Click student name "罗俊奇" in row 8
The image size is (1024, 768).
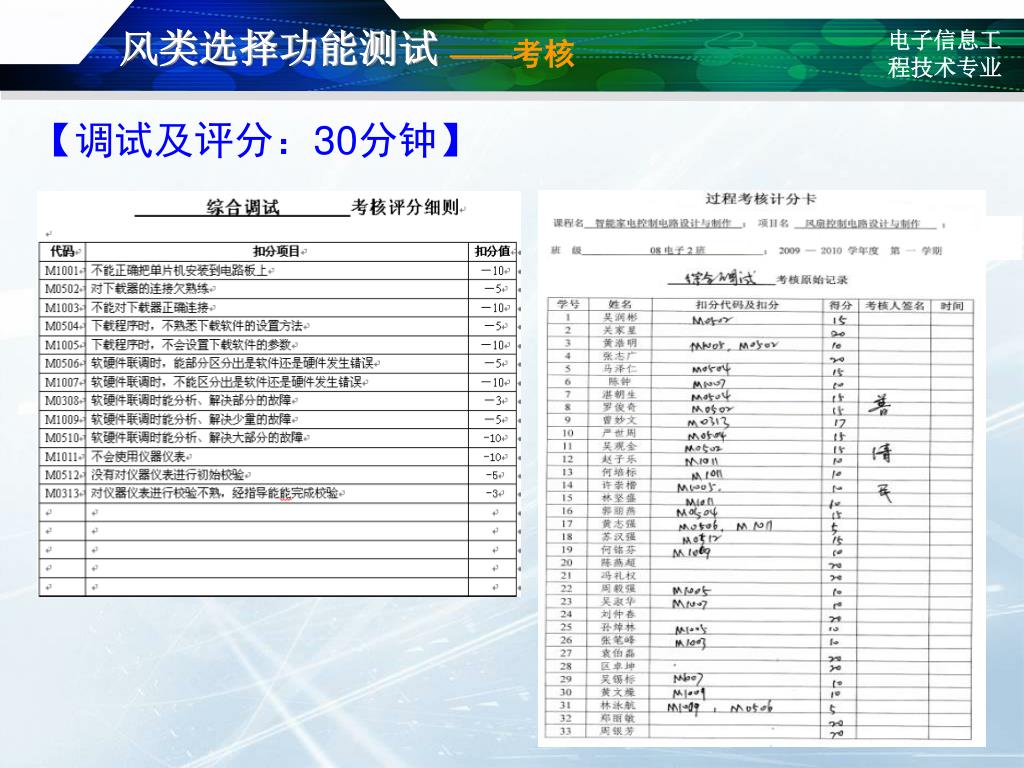coord(619,407)
